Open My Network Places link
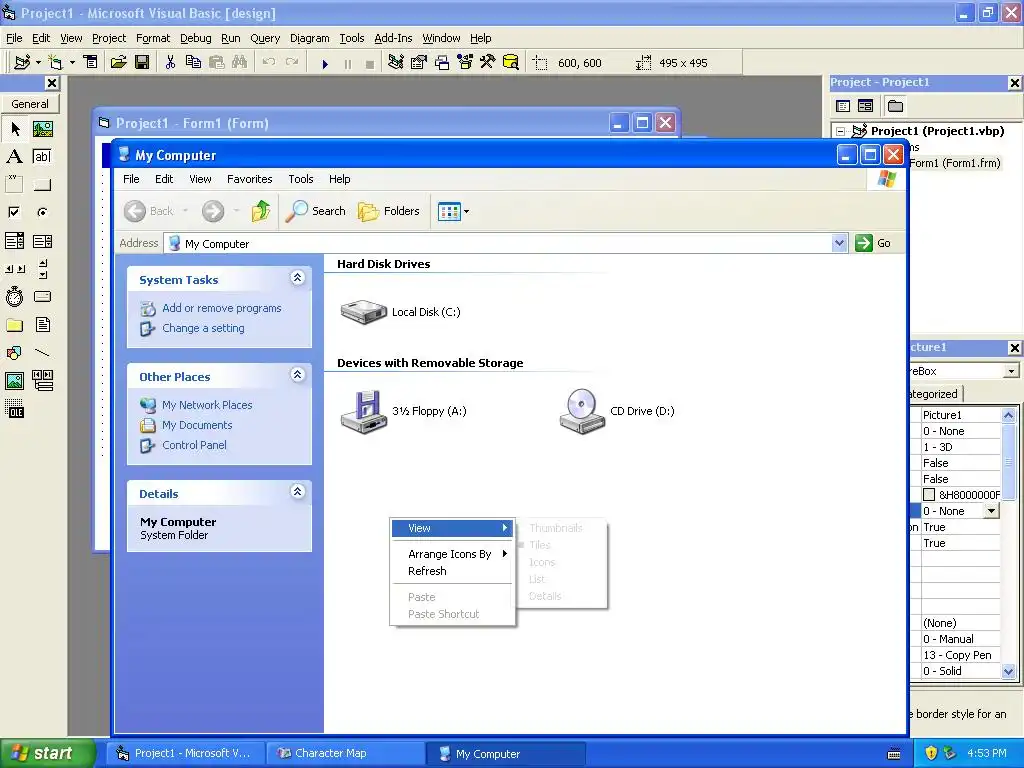Viewport: 1024px width, 768px height. 207,405
